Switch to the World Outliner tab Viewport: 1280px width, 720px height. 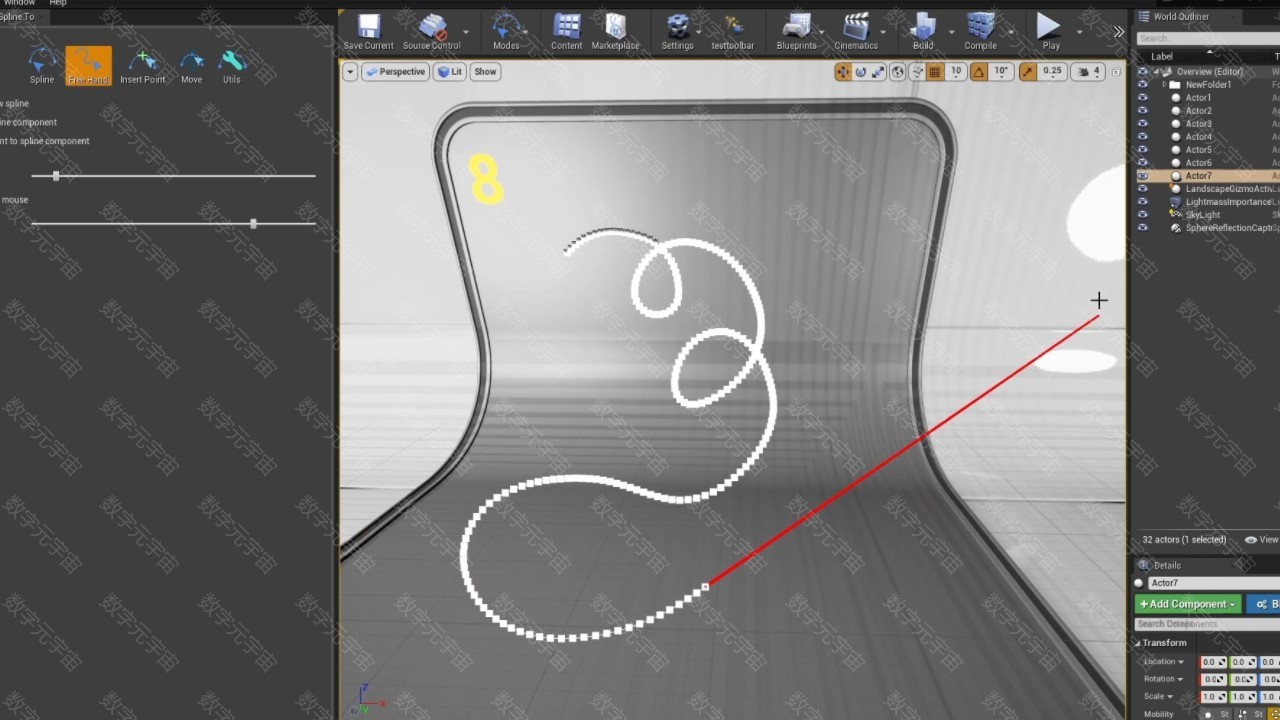pos(1181,17)
